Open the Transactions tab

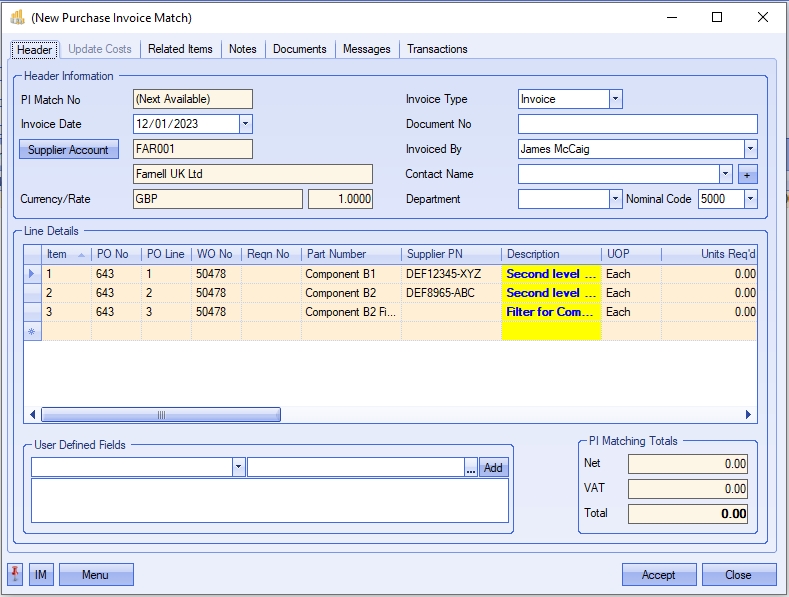pos(437,49)
